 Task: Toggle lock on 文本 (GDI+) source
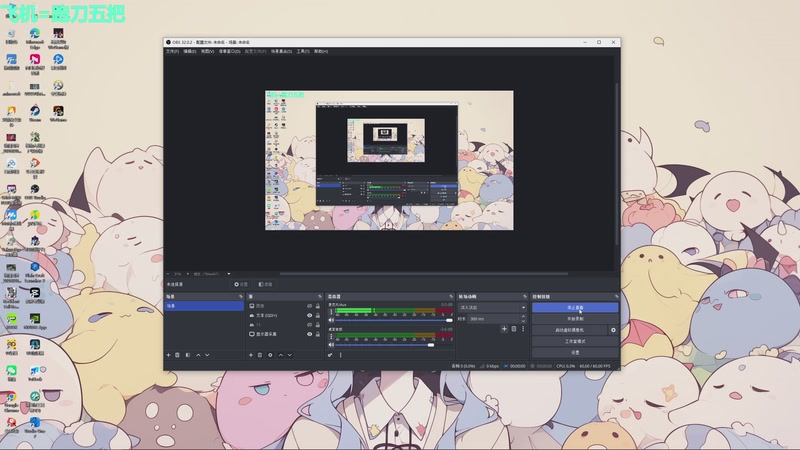(x=318, y=315)
